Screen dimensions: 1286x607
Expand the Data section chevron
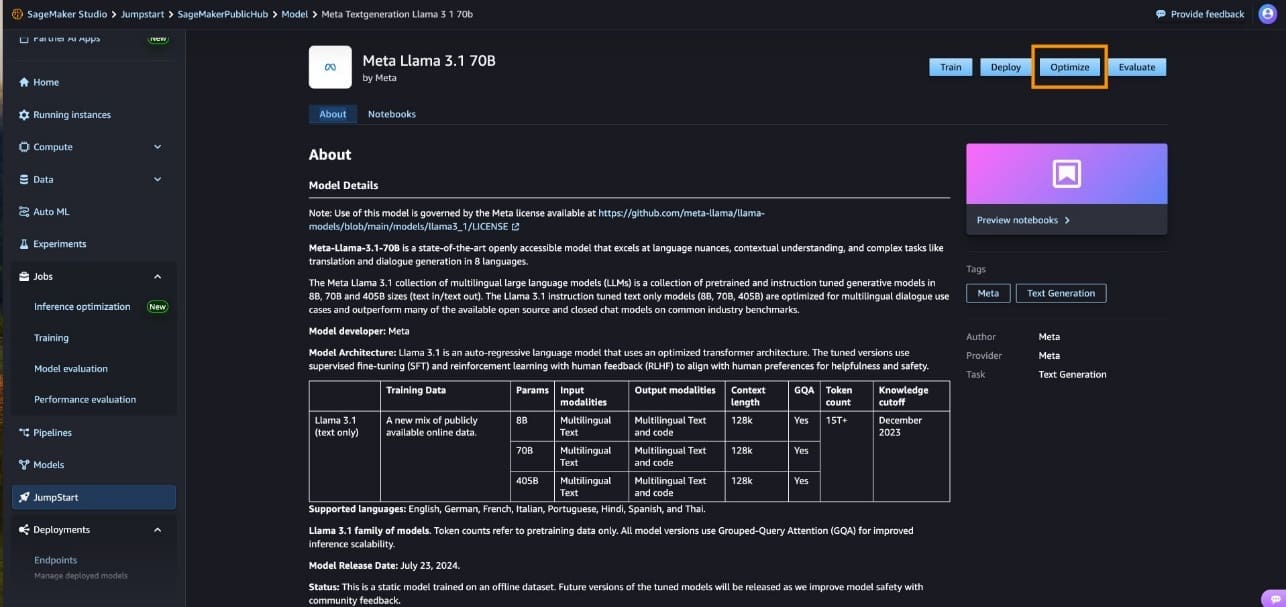click(x=157, y=180)
